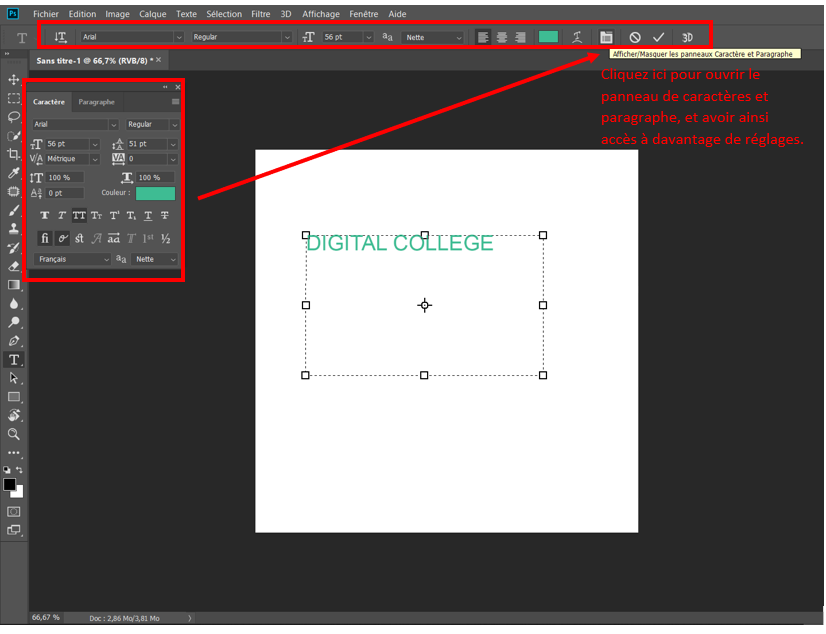Create 3D from text button
Viewport: 826px width, 634px height.
[x=687, y=37]
